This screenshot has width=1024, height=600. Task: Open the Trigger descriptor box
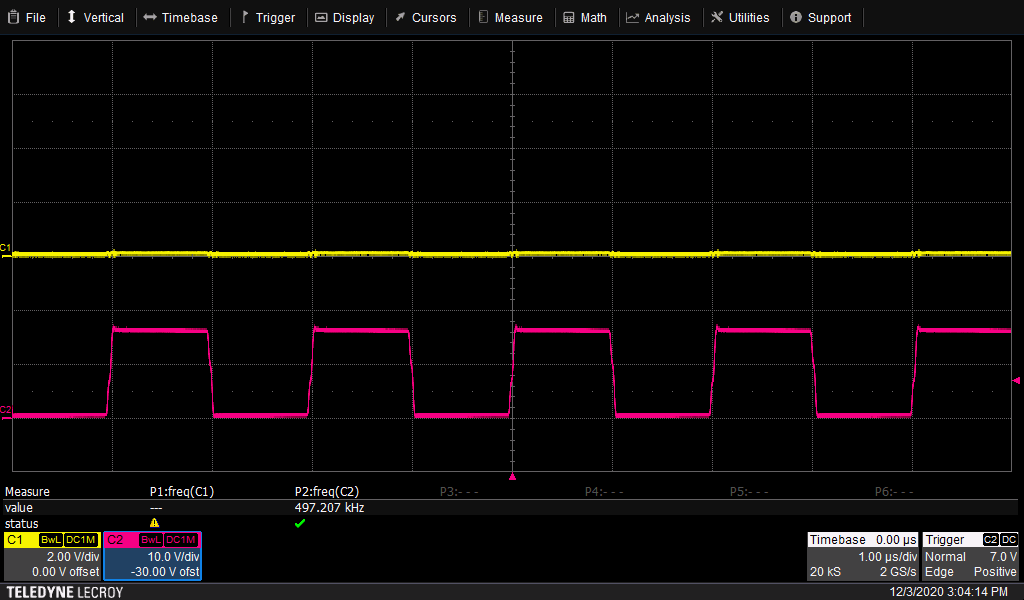970,556
